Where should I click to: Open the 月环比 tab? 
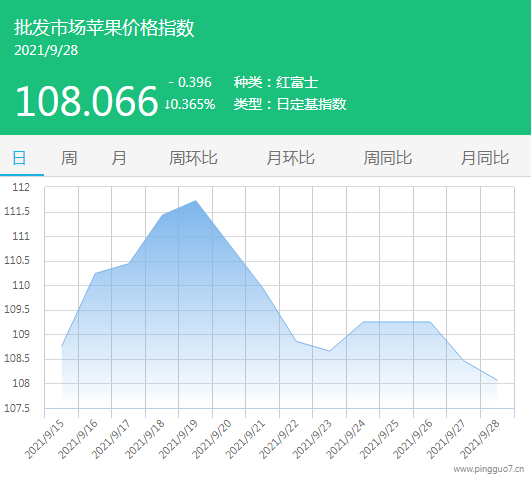point(291,158)
